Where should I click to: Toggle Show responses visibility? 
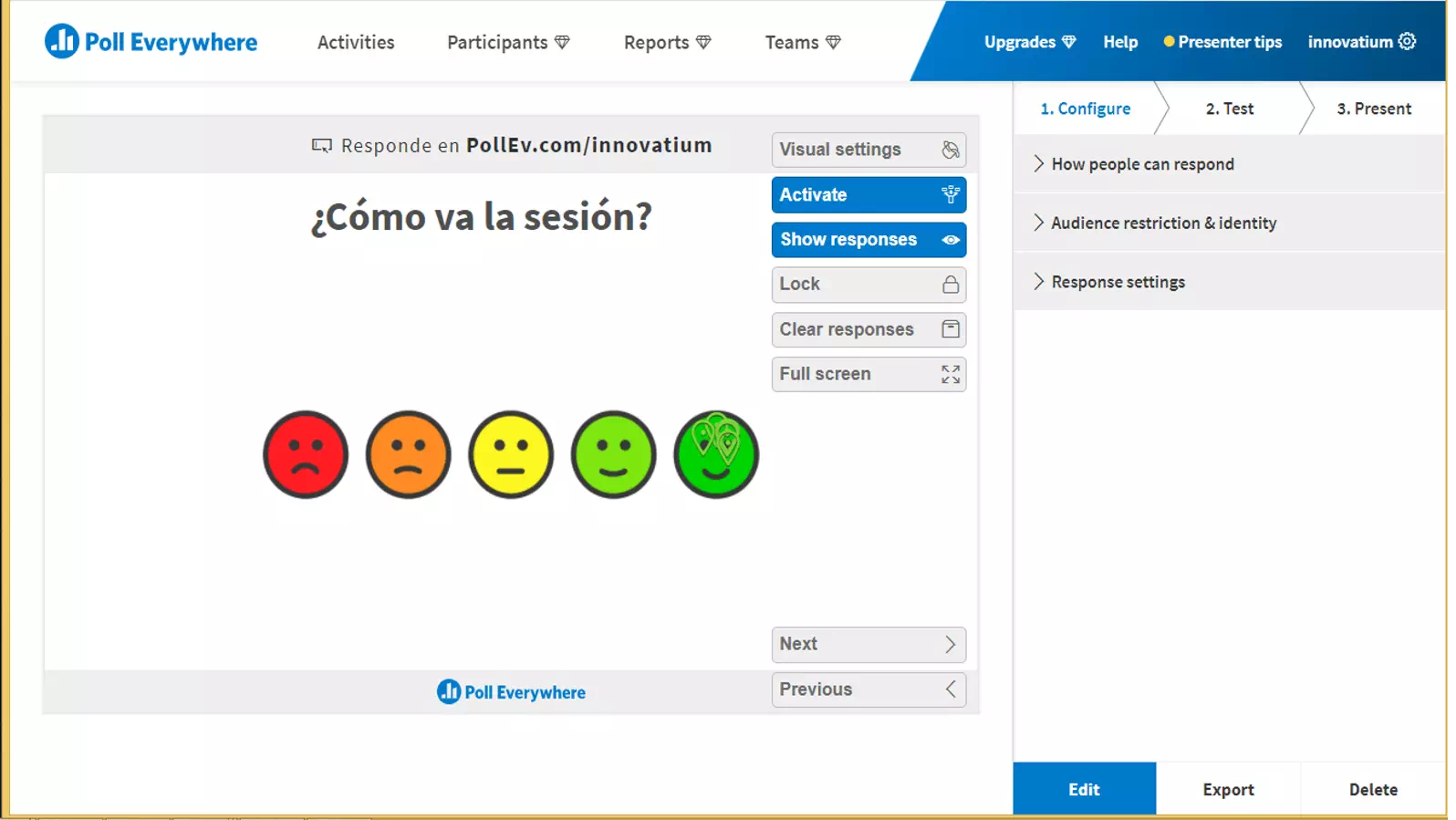click(x=868, y=239)
